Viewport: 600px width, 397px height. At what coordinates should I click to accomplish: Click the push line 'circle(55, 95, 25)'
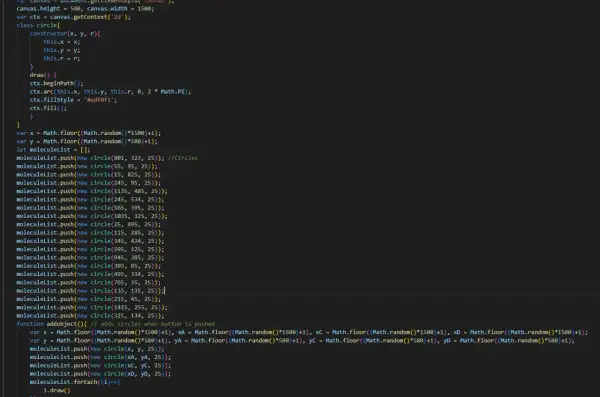87,167
